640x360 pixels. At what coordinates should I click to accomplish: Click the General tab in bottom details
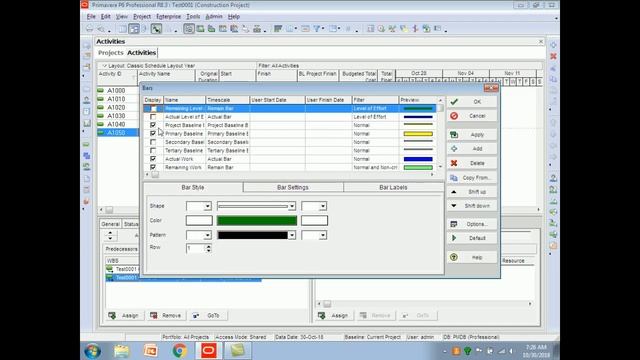[111, 224]
